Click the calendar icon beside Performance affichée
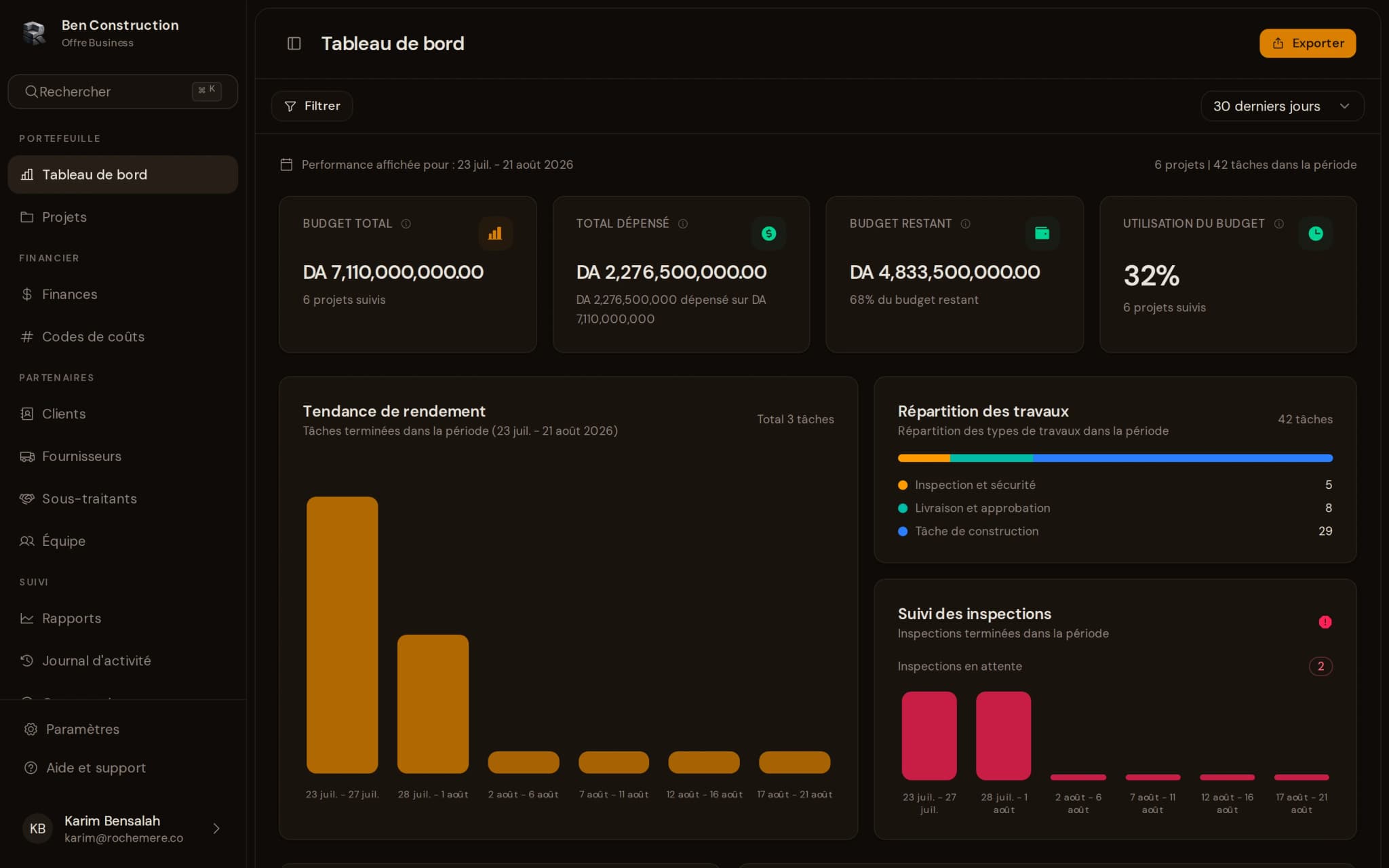This screenshot has width=1389, height=868. tap(286, 165)
